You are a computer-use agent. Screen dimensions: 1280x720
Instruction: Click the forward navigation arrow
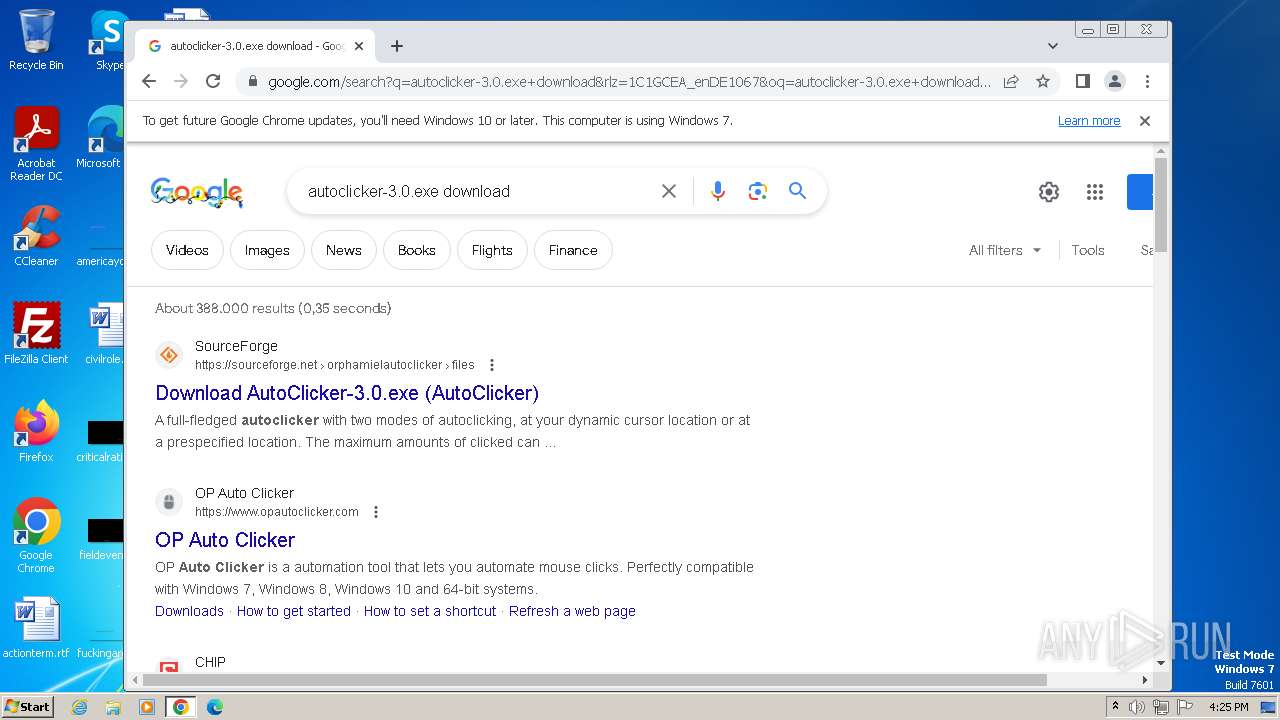181,81
